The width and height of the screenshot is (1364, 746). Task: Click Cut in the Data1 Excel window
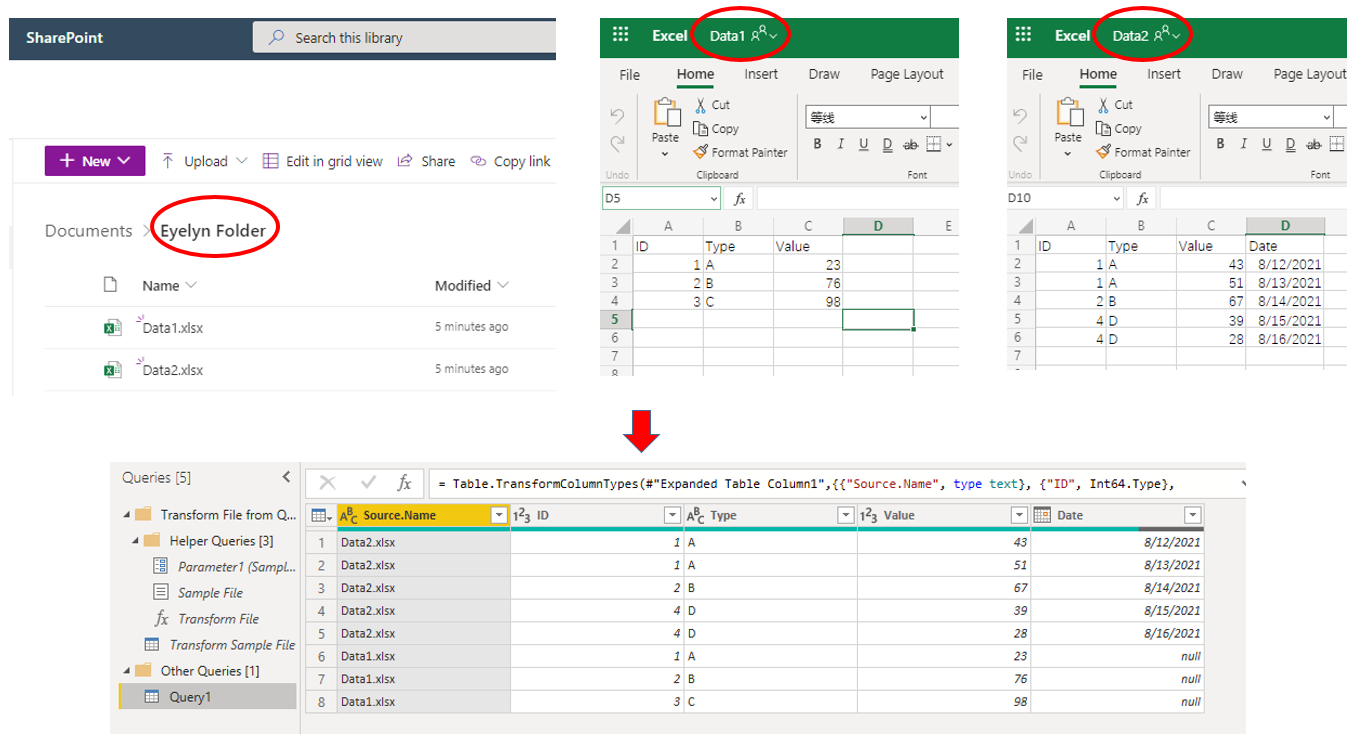712,105
